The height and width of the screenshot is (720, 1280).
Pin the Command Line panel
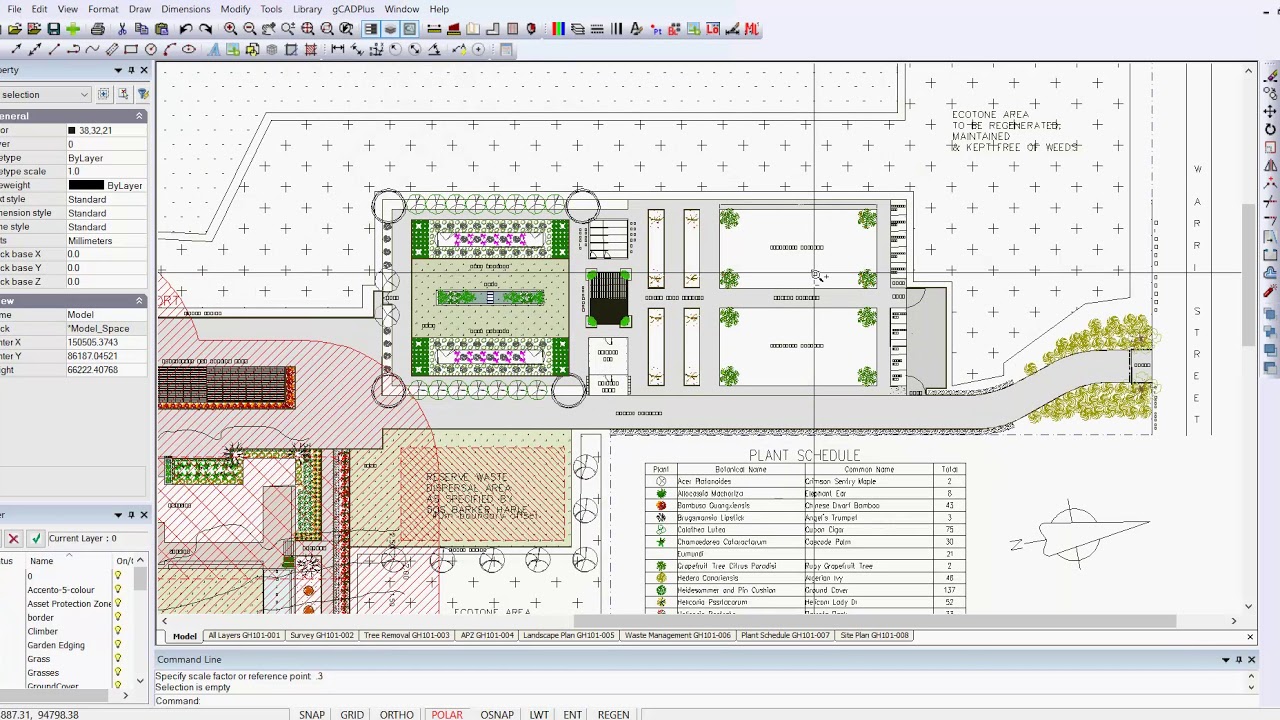point(1238,660)
